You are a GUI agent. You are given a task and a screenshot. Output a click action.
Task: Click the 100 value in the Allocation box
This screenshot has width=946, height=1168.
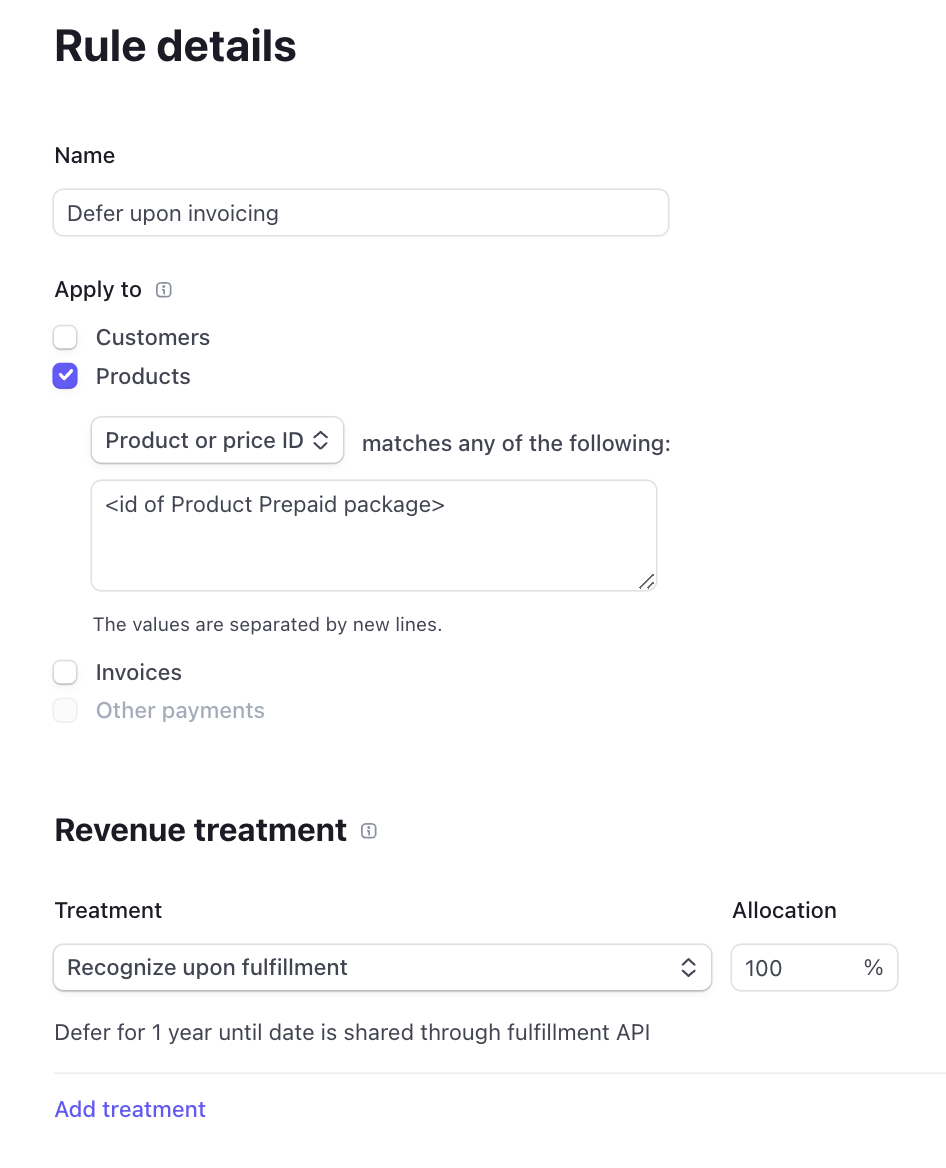763,967
